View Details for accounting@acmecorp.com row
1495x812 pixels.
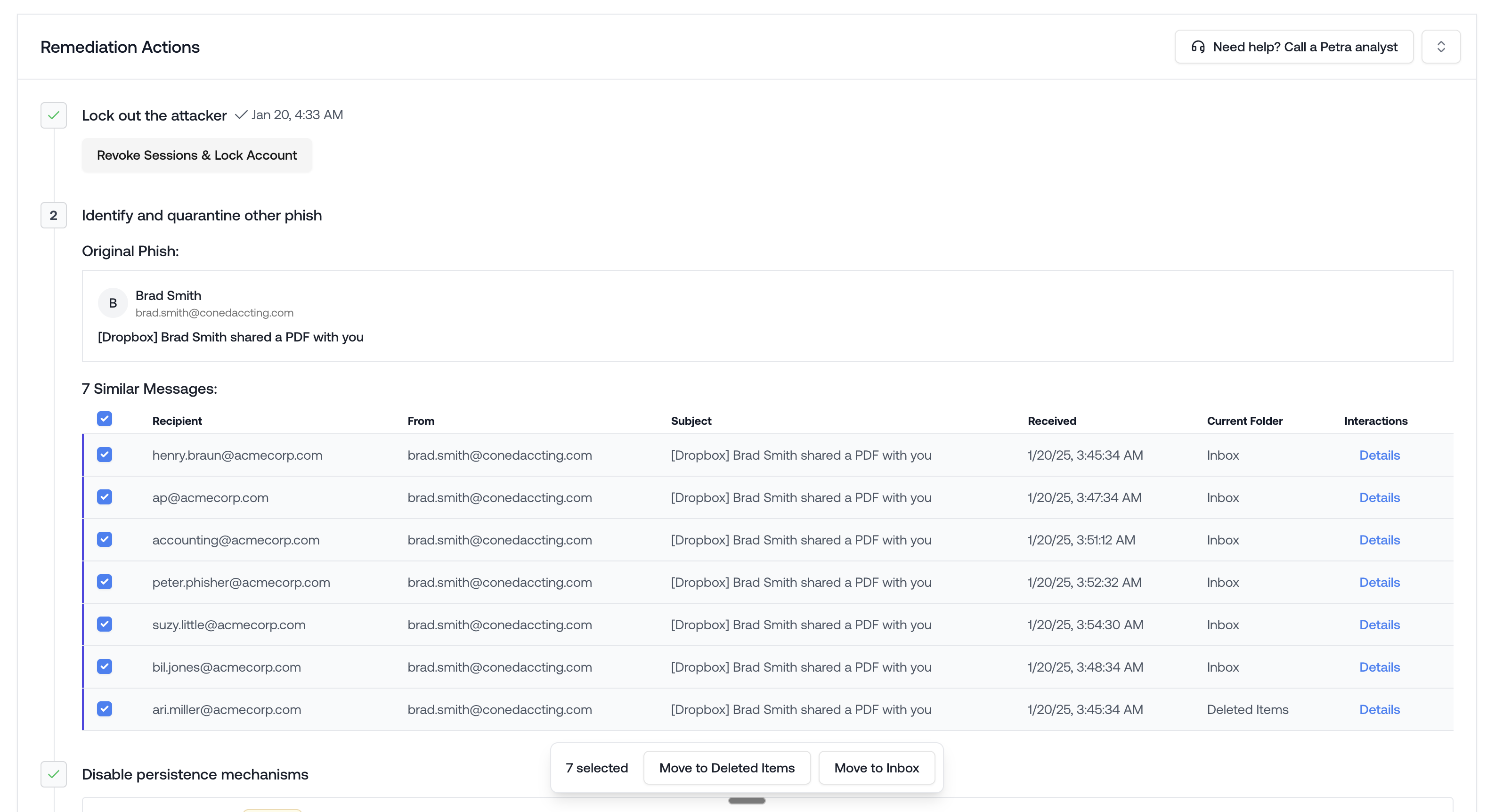1379,540
